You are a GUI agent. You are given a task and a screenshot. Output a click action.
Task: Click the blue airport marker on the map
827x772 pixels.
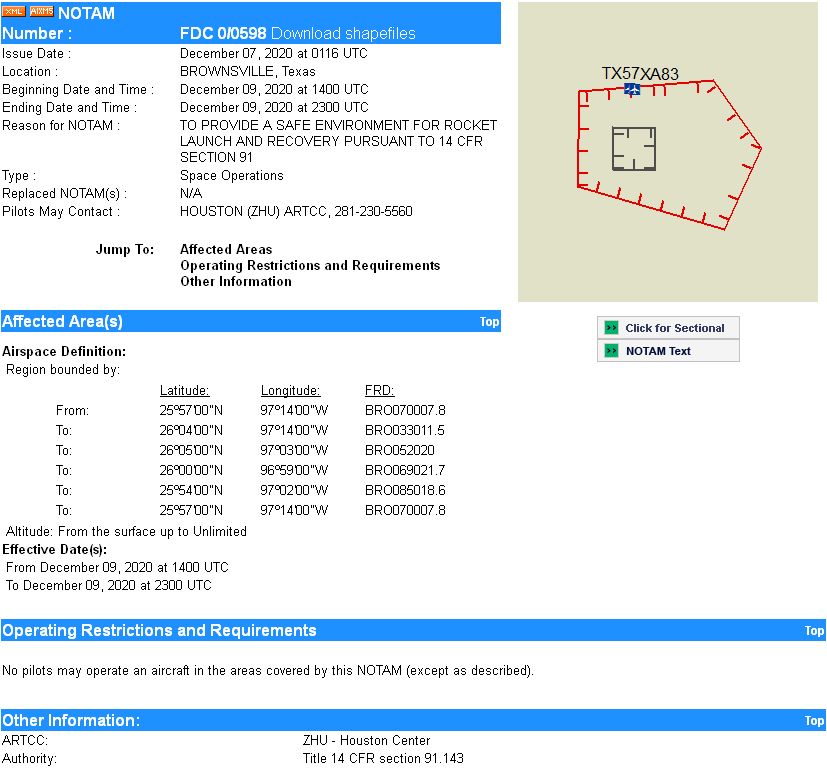632,90
